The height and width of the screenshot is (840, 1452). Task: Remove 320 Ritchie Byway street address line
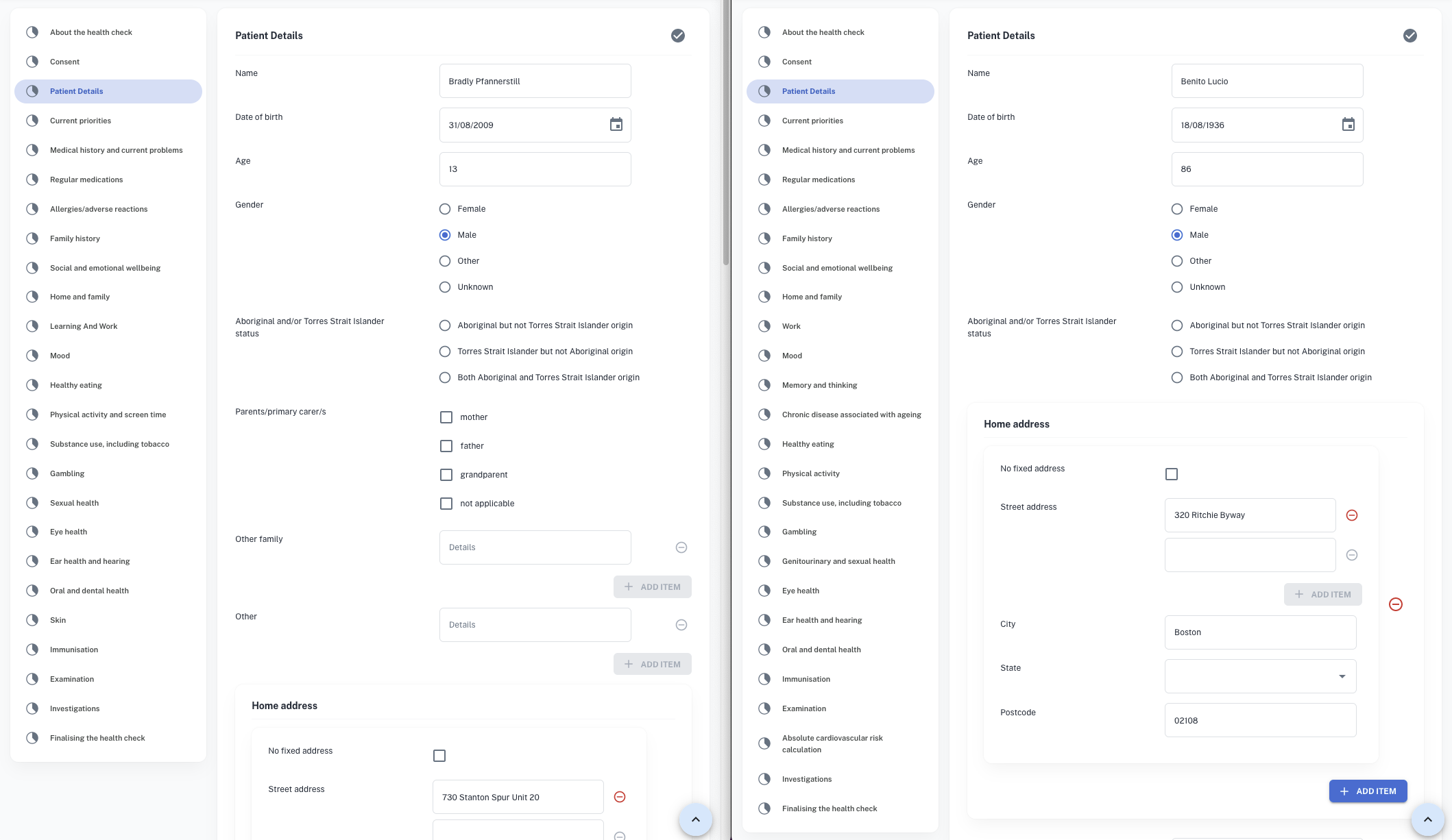click(1352, 515)
